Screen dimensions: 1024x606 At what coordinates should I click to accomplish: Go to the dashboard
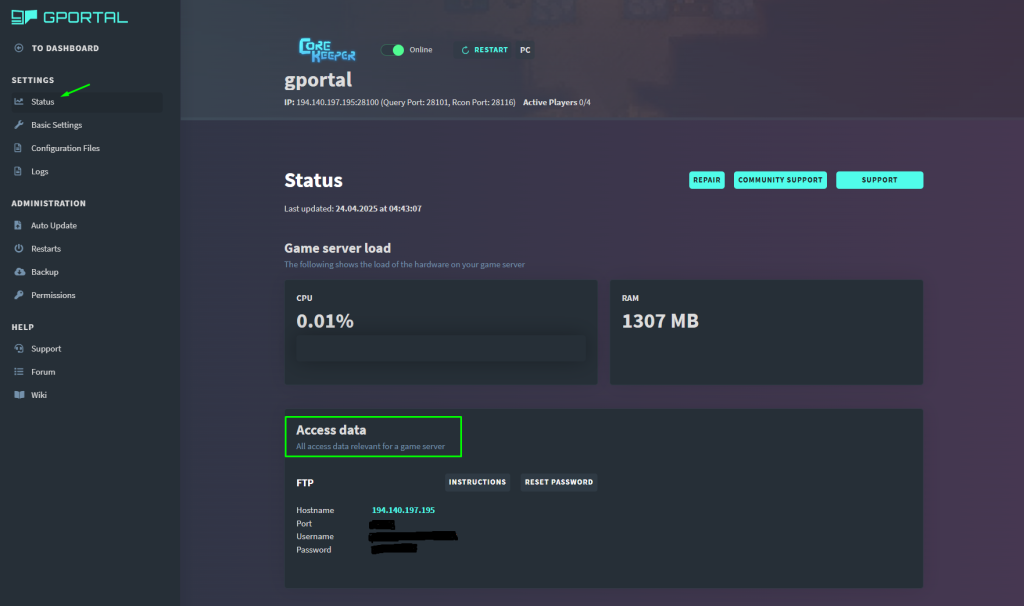tap(65, 48)
